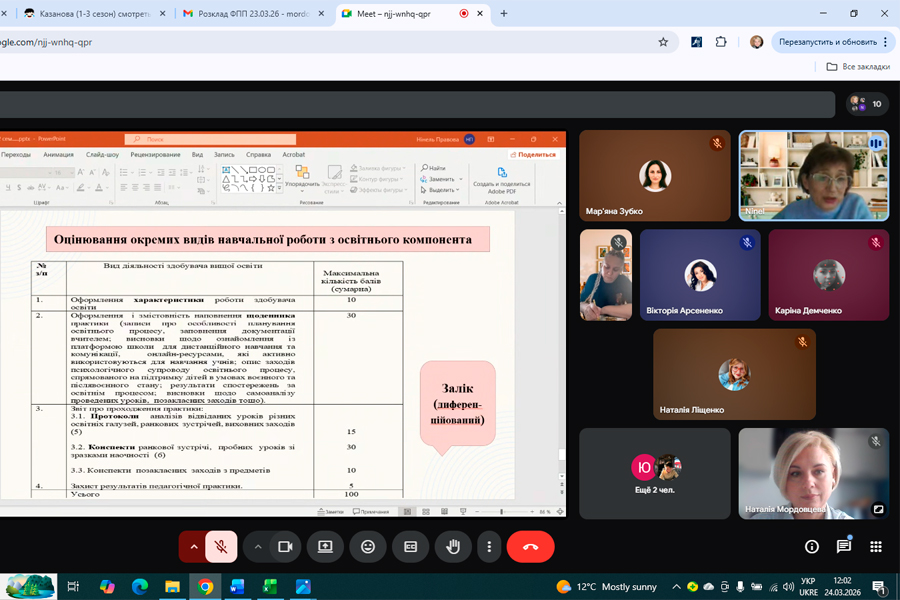
Task: Start presenting your screen
Action: click(325, 547)
